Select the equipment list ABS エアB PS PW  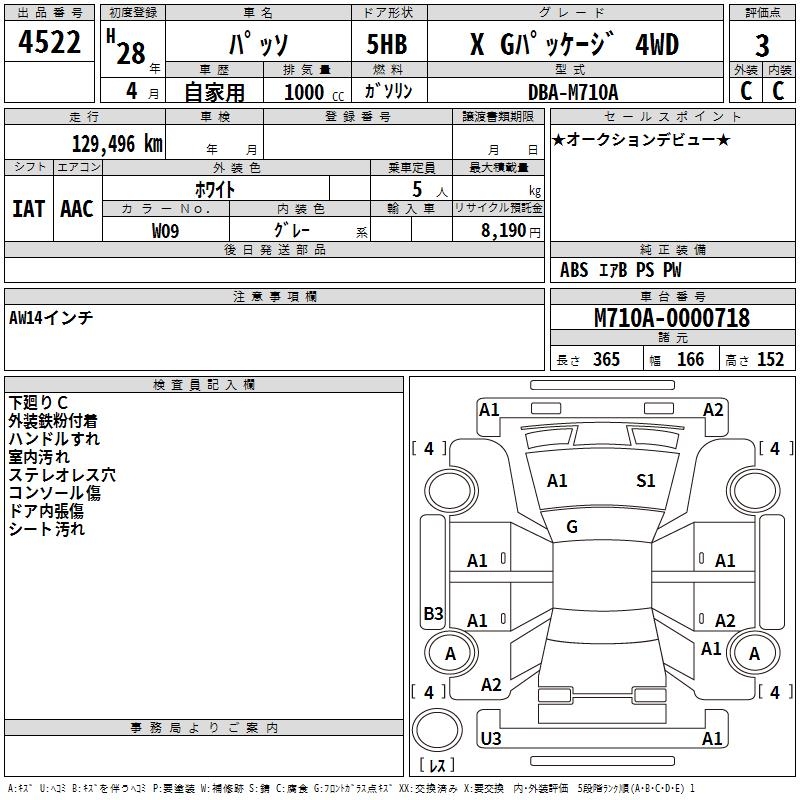click(x=620, y=270)
